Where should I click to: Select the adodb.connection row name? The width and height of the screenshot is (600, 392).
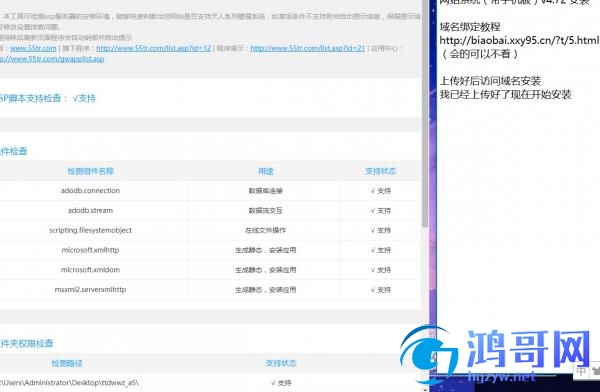pos(90,191)
